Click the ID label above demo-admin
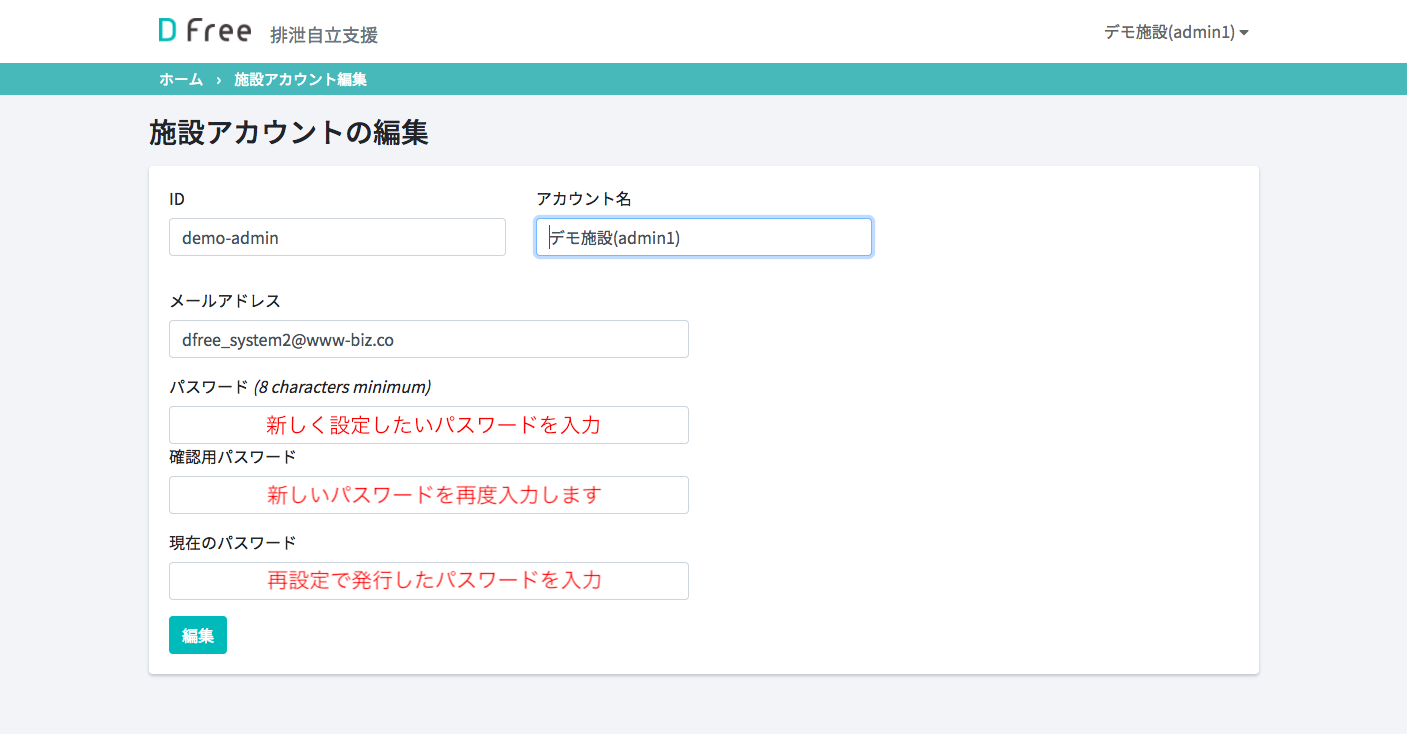 [176, 199]
